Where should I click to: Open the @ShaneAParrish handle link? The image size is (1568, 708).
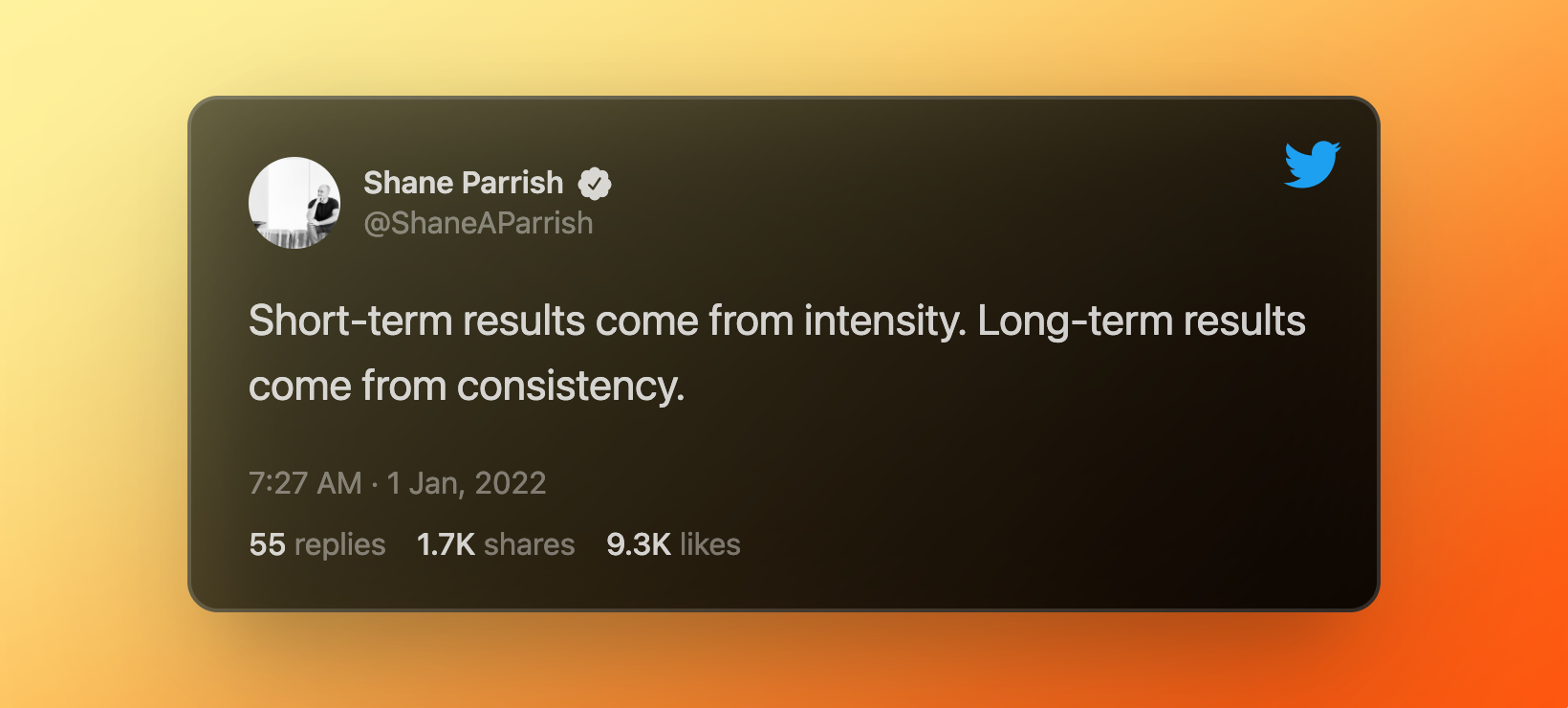tap(478, 223)
